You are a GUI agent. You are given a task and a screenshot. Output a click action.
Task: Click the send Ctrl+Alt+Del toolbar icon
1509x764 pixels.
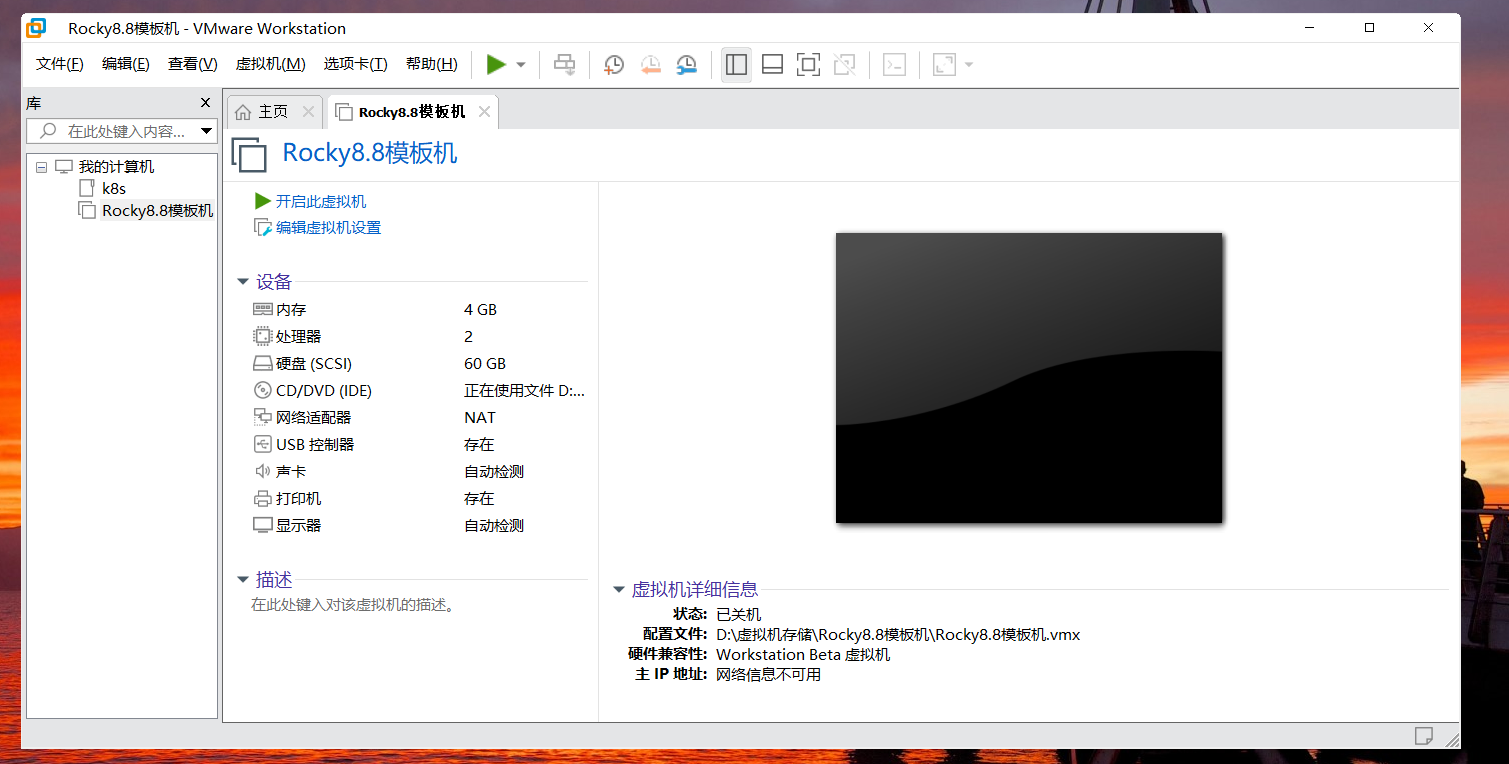point(565,65)
